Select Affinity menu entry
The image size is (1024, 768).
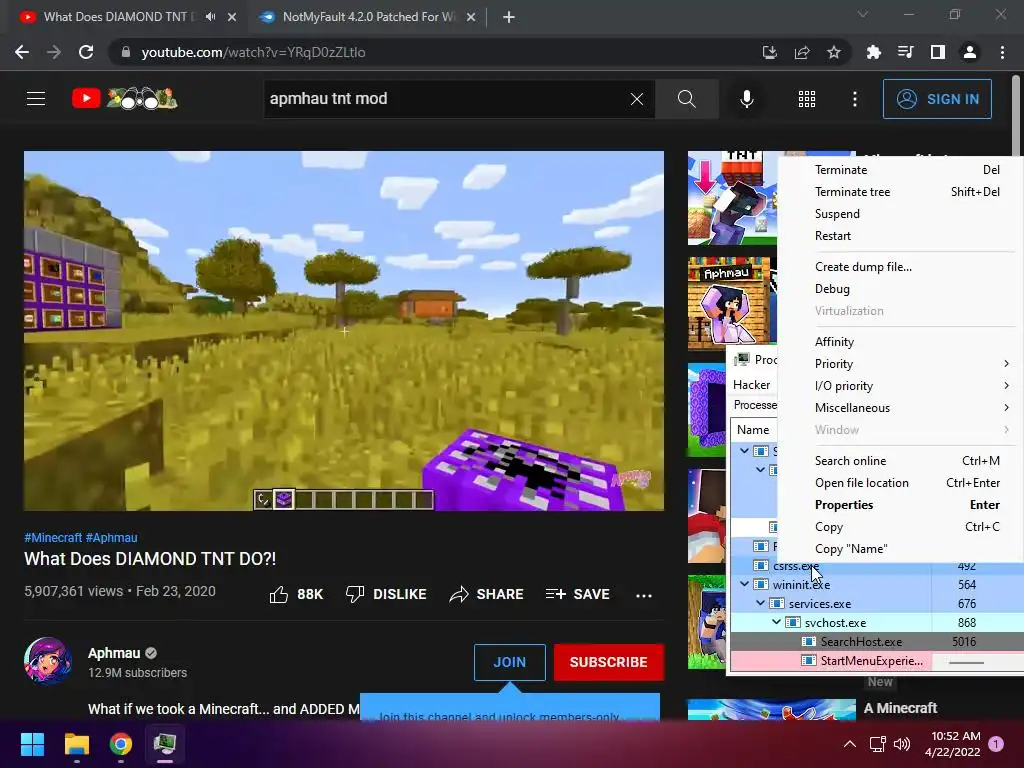point(900,342)
